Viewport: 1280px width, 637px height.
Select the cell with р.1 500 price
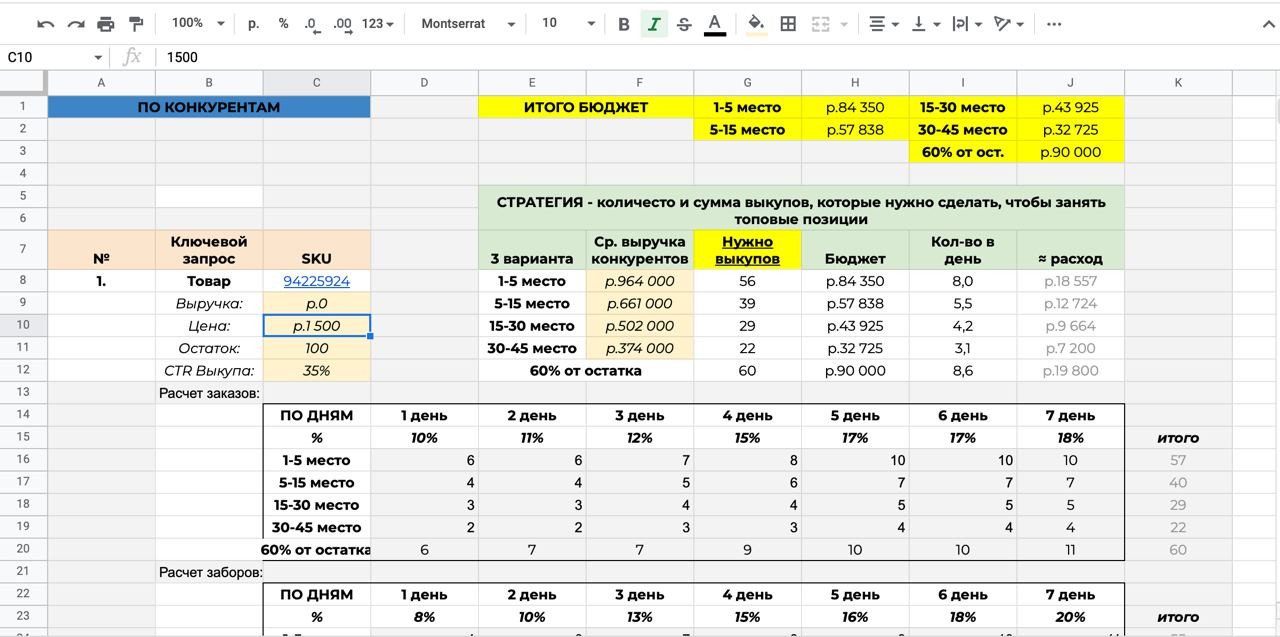[317, 325]
